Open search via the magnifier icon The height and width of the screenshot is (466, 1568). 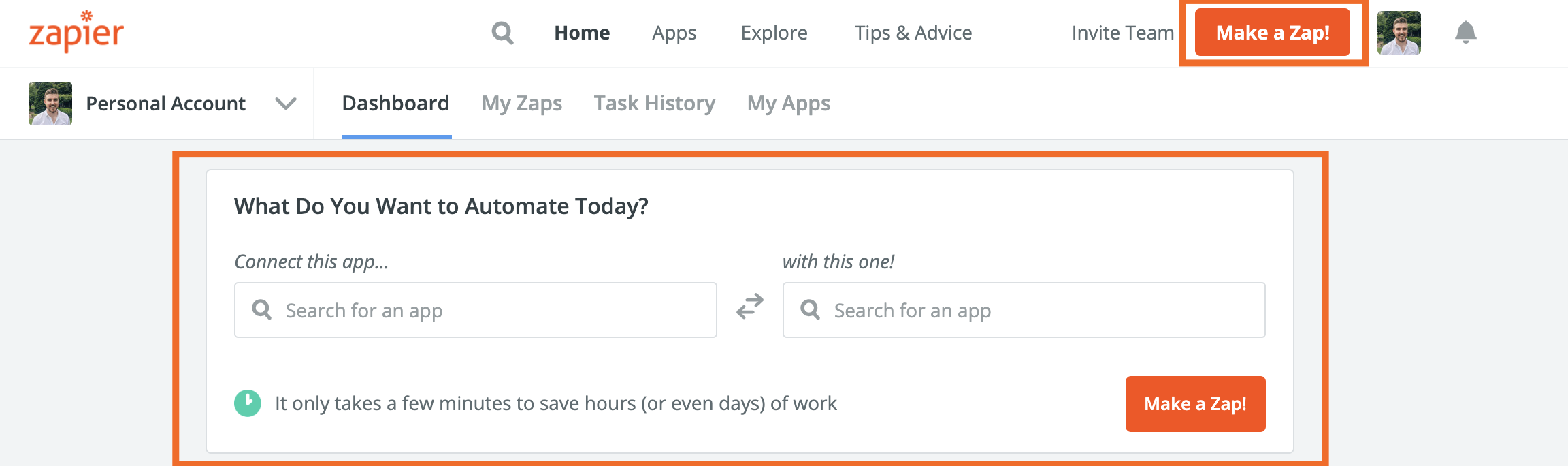[x=502, y=33]
